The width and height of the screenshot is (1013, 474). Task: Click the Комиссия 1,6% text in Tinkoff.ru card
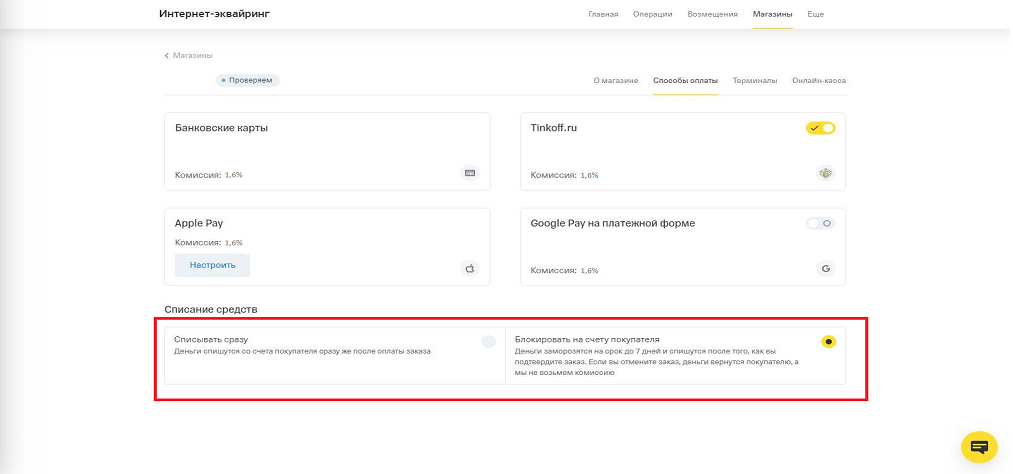pyautogui.click(x=564, y=175)
